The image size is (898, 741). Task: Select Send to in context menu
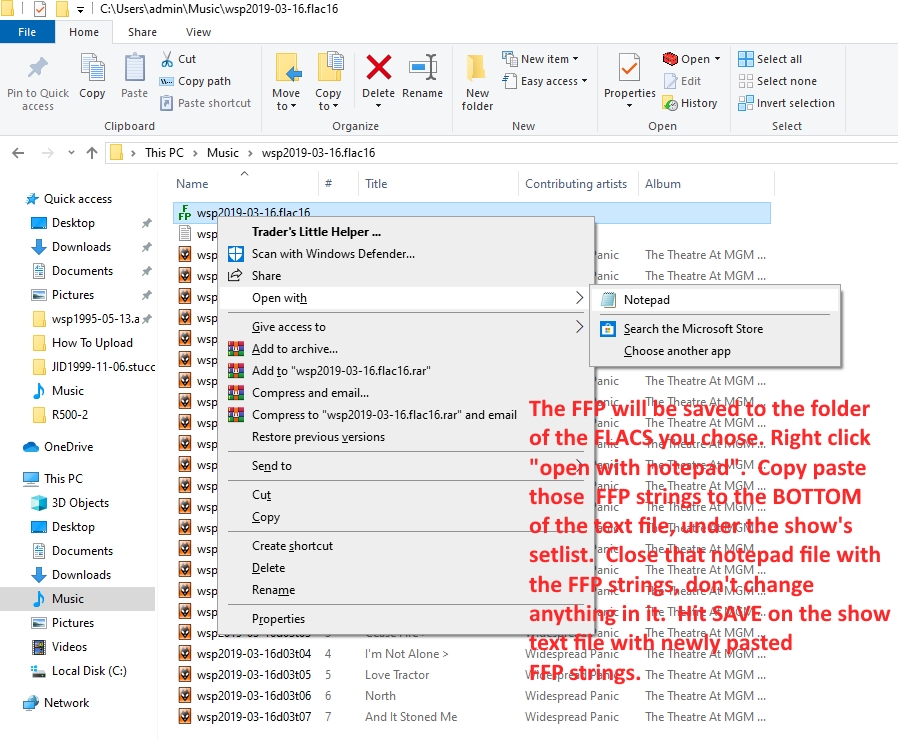pos(271,466)
